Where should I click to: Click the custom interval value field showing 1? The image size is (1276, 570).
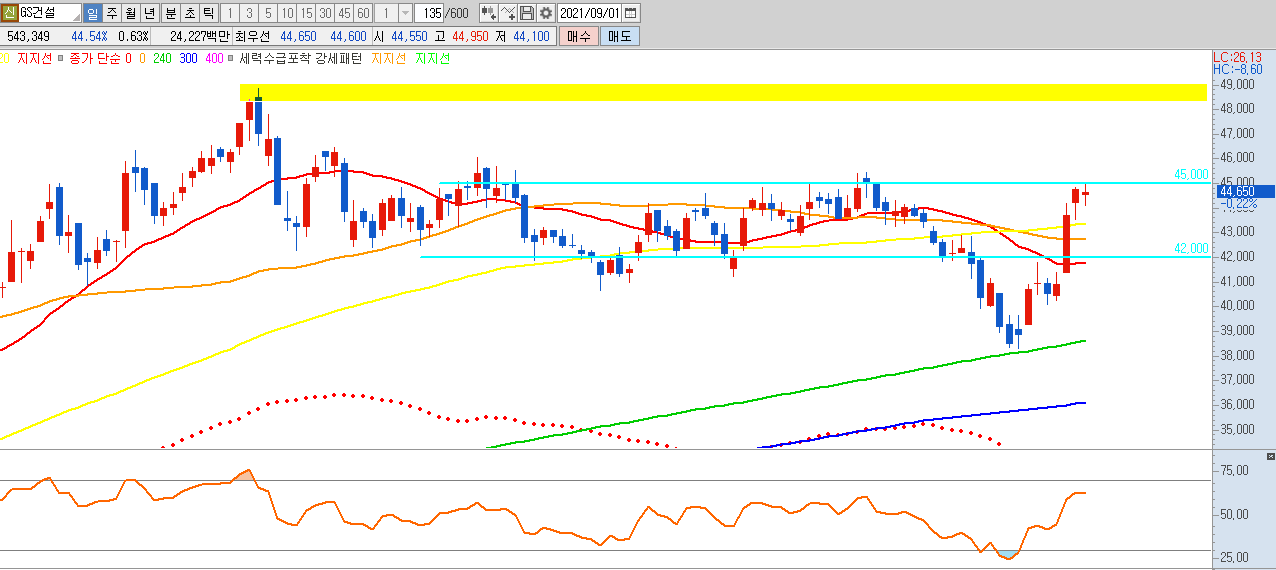[387, 13]
